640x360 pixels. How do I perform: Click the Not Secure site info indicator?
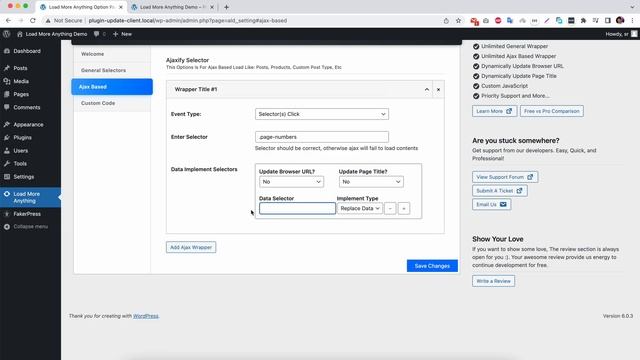pos(64,20)
